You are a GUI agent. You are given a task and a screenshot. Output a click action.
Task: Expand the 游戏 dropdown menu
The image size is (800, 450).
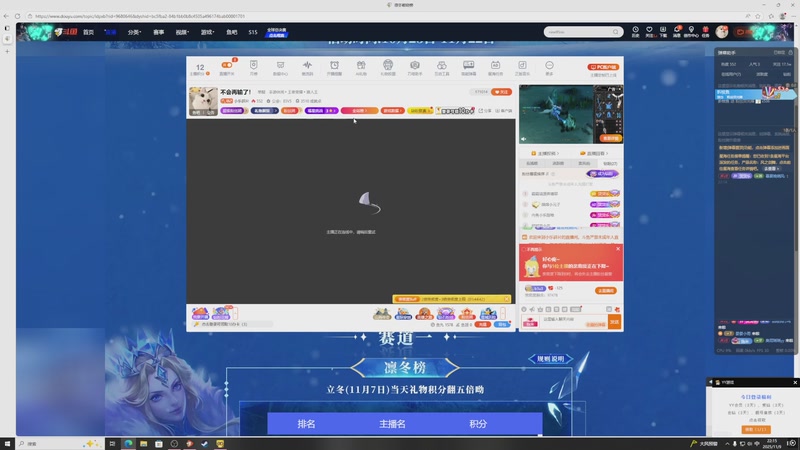click(x=207, y=32)
